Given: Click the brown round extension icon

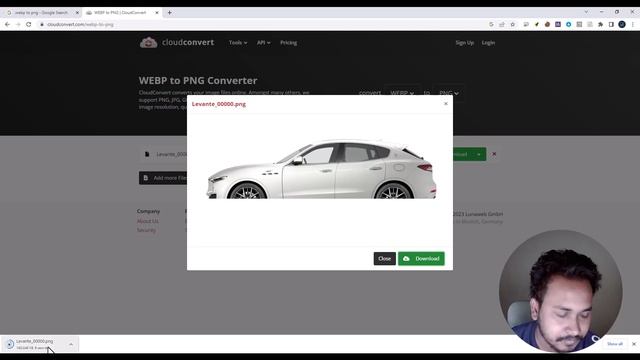Looking at the screenshot, I should 547,24.
